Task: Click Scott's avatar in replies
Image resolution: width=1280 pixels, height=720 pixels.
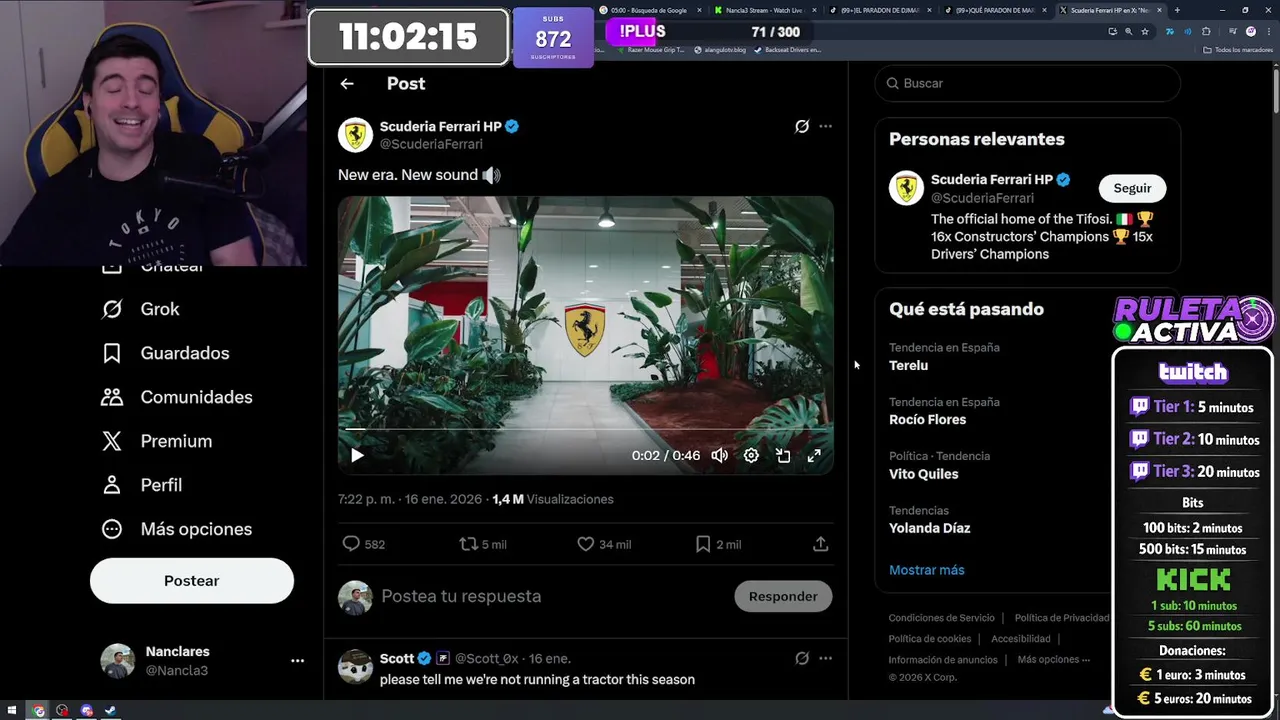Action: [x=355, y=667]
